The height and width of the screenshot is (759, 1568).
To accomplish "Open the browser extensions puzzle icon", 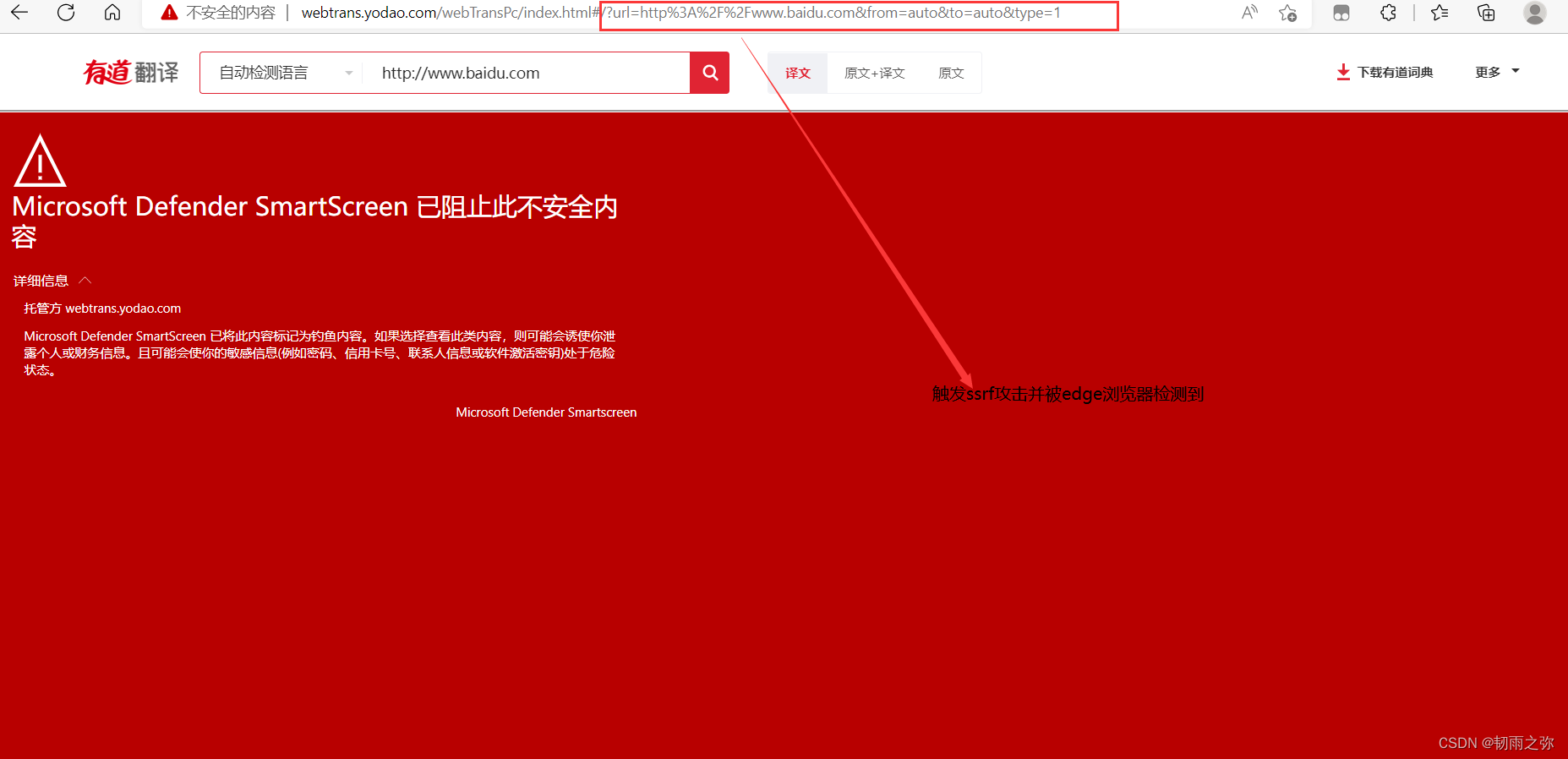I will coord(1388,13).
